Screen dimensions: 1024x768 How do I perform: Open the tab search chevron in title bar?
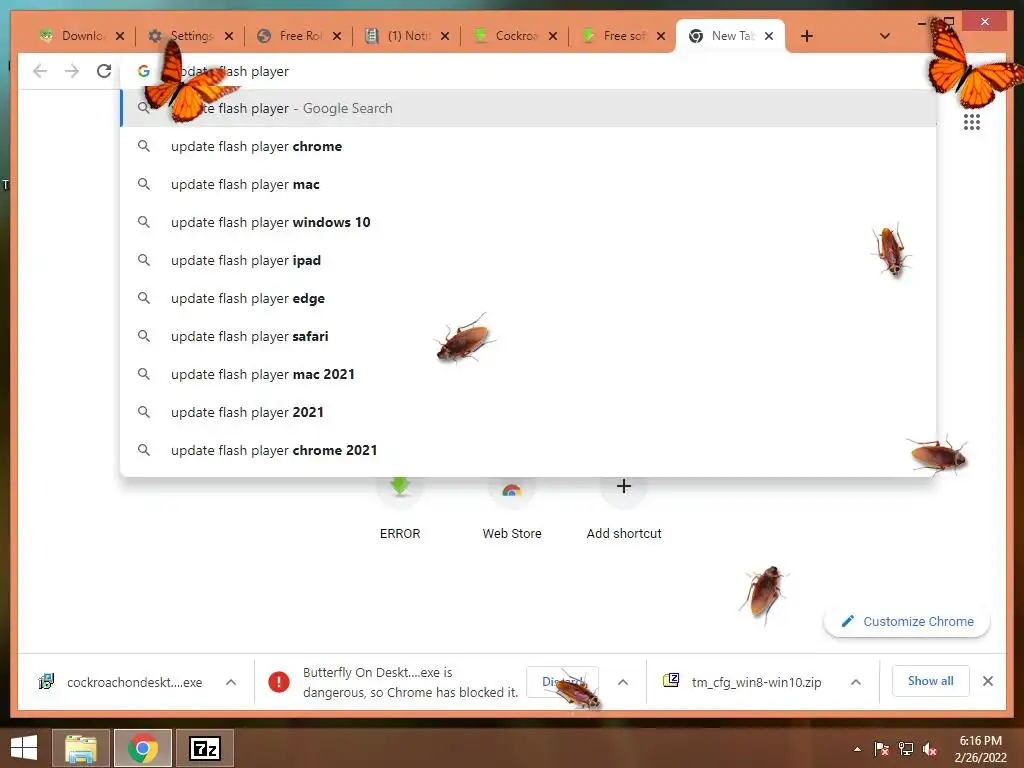tap(884, 36)
